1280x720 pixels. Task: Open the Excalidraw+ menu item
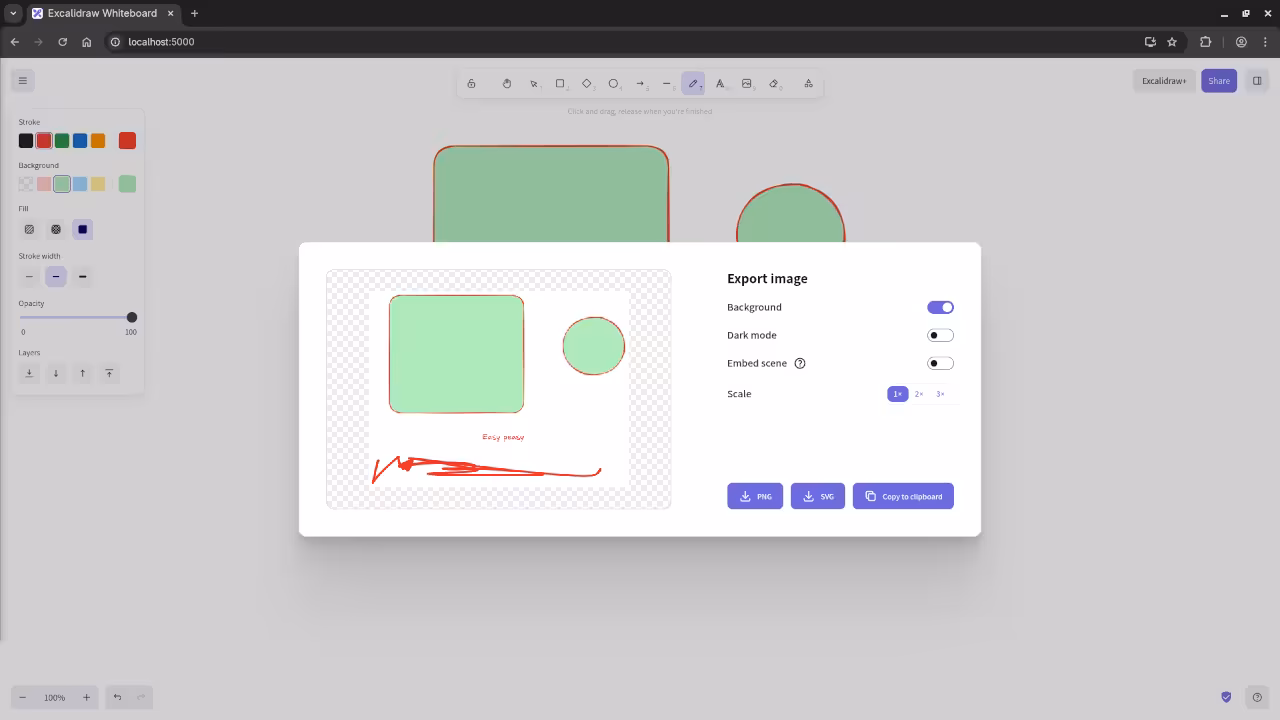coord(1163,80)
